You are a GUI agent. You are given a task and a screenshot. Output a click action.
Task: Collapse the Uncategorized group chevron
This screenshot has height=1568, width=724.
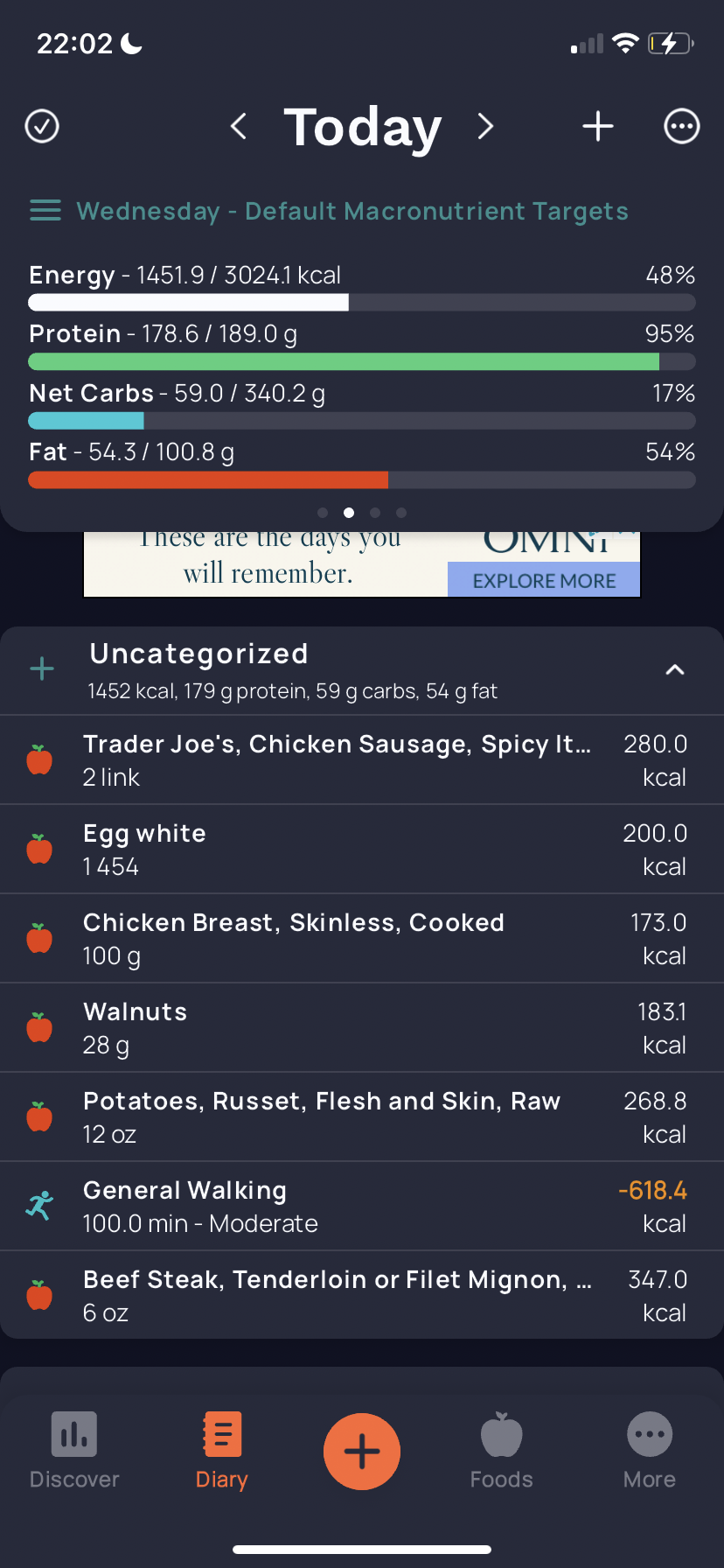675,669
